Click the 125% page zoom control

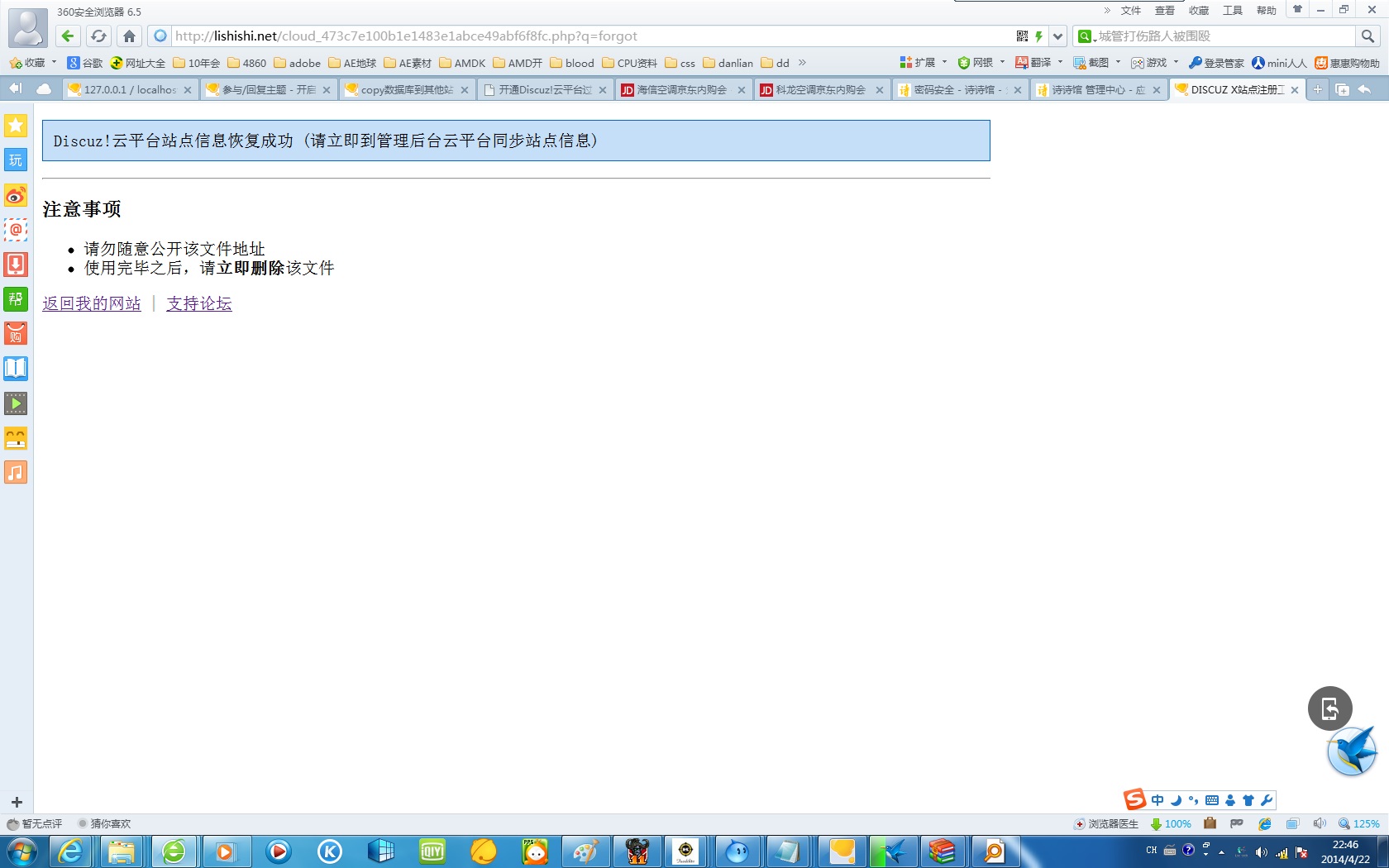pos(1359,823)
